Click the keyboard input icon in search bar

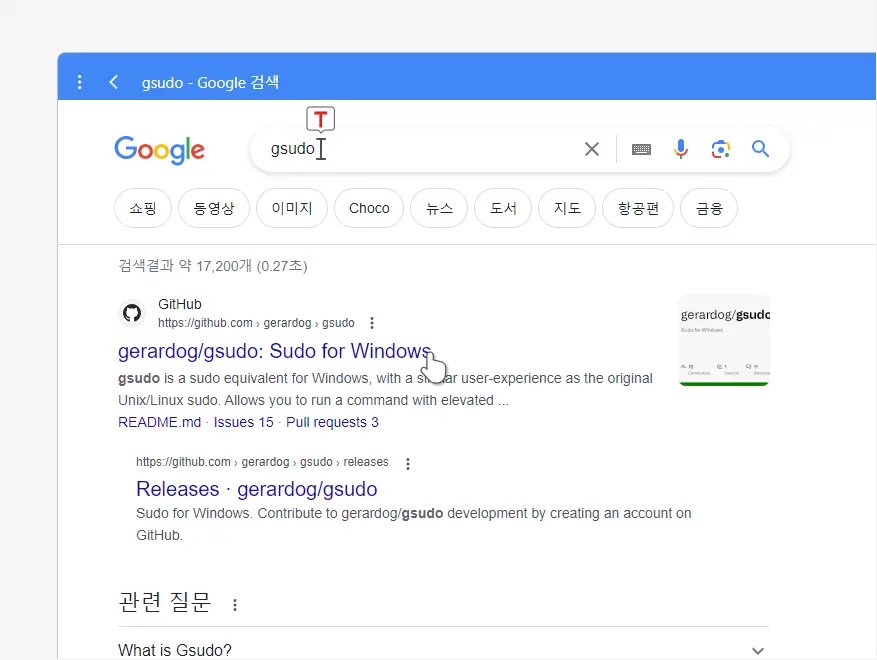[641, 148]
